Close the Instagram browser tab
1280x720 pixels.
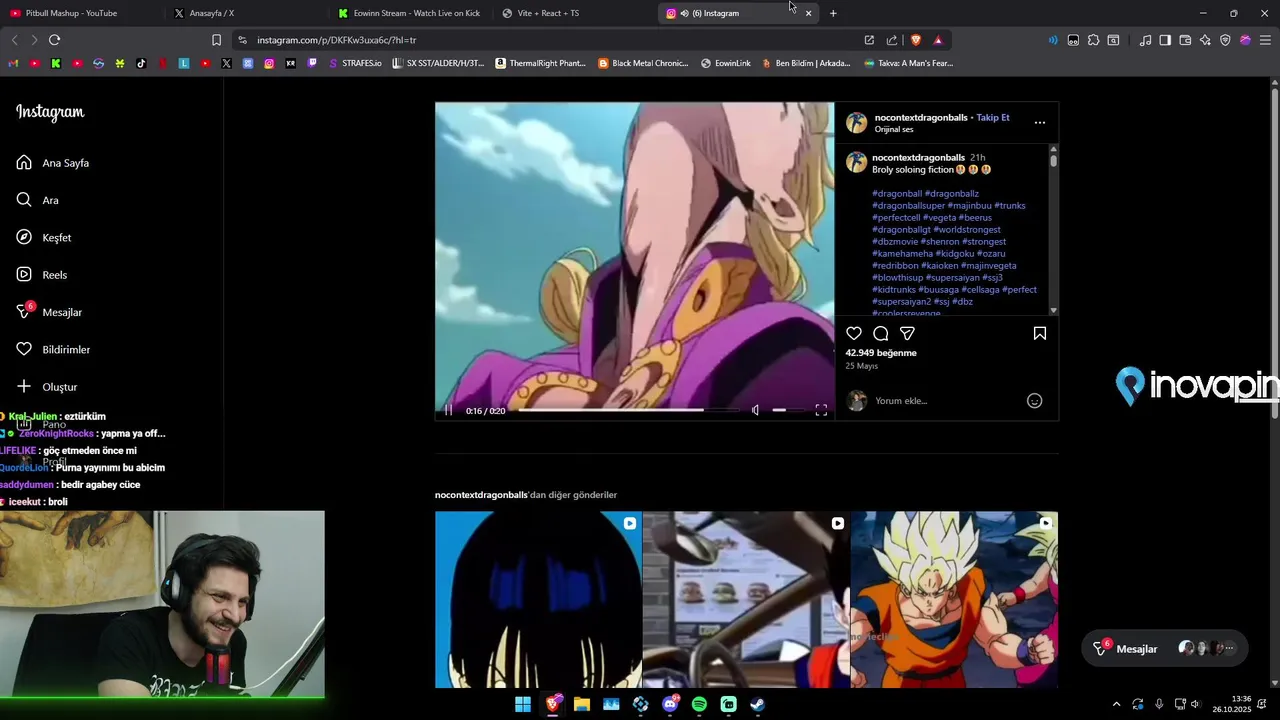click(808, 13)
